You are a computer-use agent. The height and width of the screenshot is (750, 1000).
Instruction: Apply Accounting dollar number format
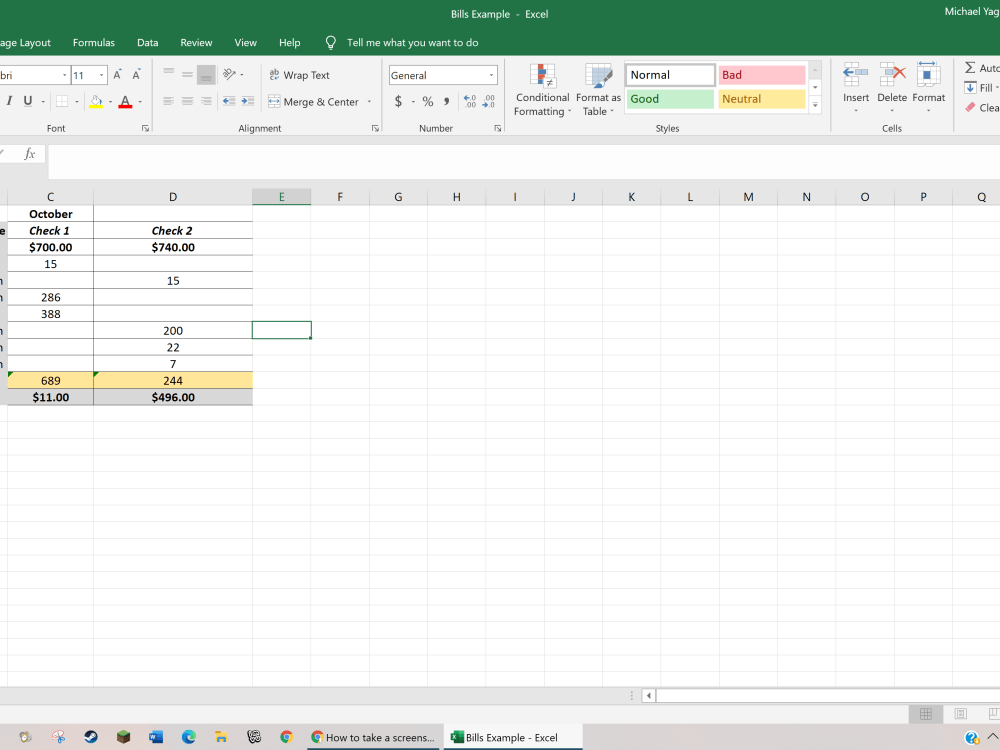tap(398, 101)
